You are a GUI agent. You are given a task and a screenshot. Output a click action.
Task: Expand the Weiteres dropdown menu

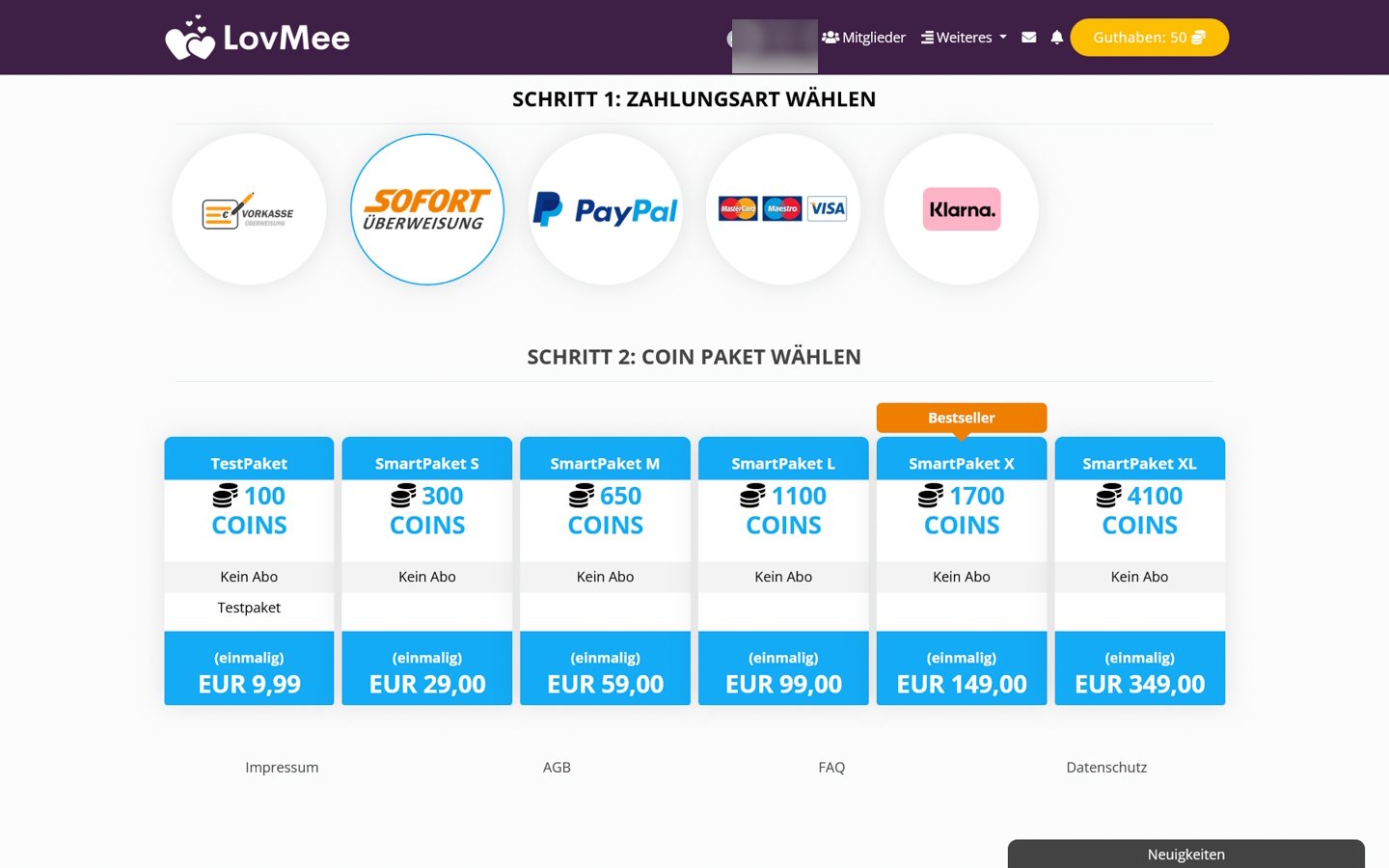click(x=964, y=38)
